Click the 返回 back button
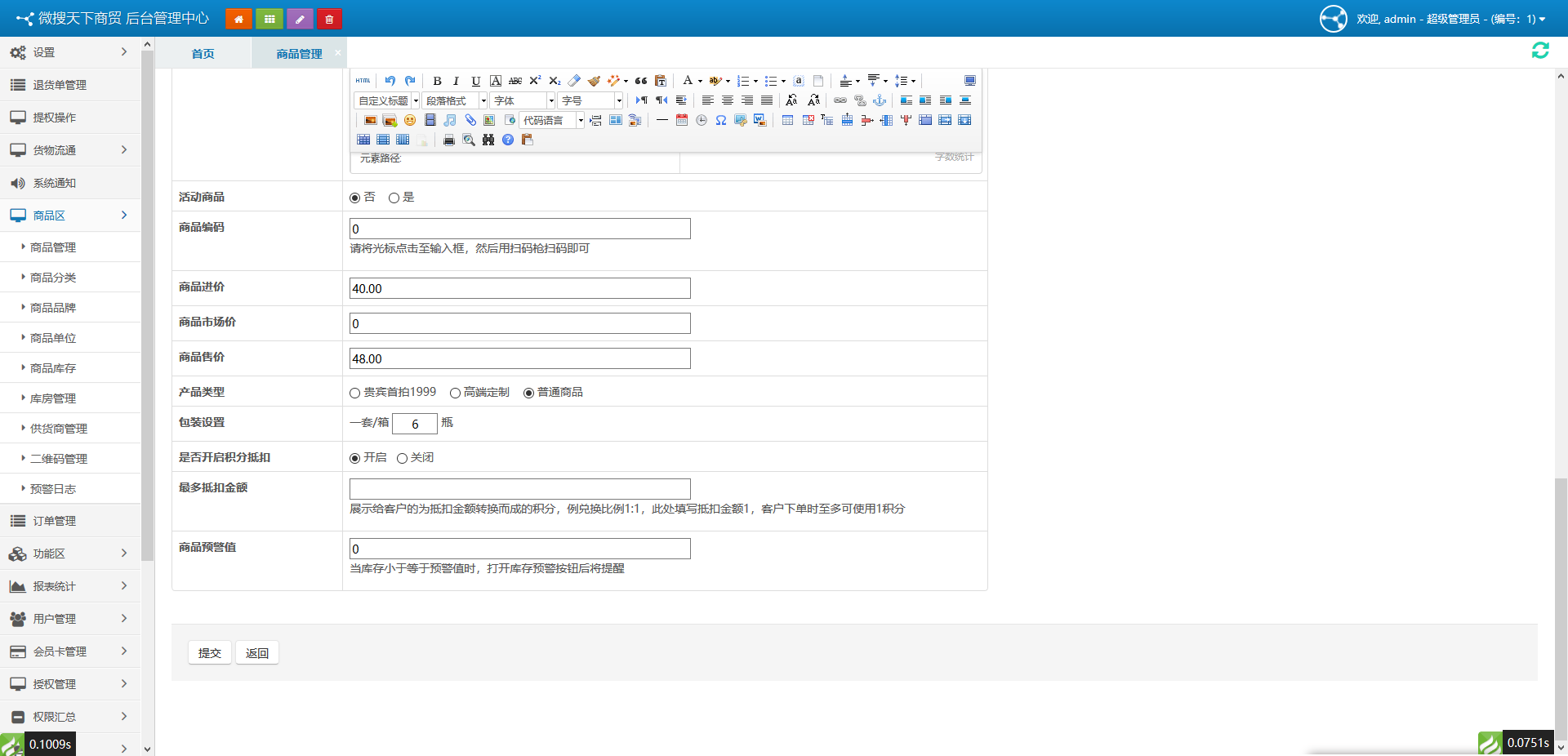 pos(257,653)
